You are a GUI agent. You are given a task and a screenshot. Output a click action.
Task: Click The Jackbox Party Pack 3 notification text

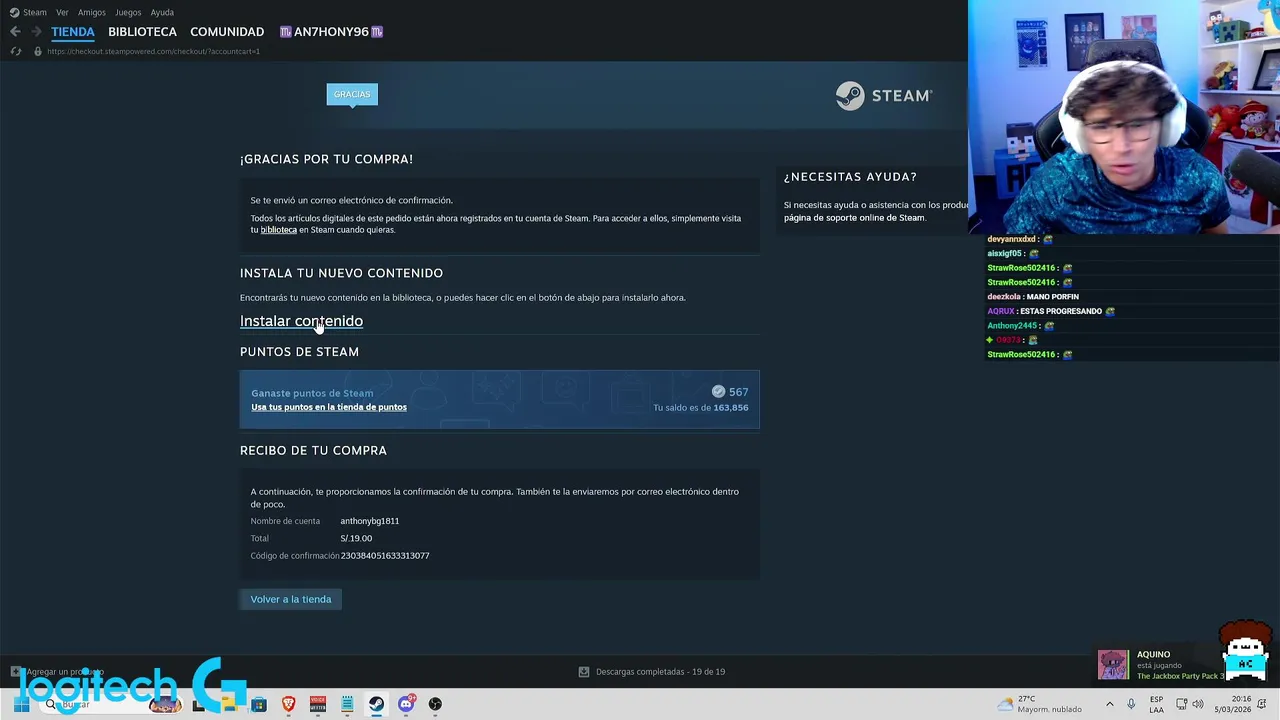tap(1180, 676)
